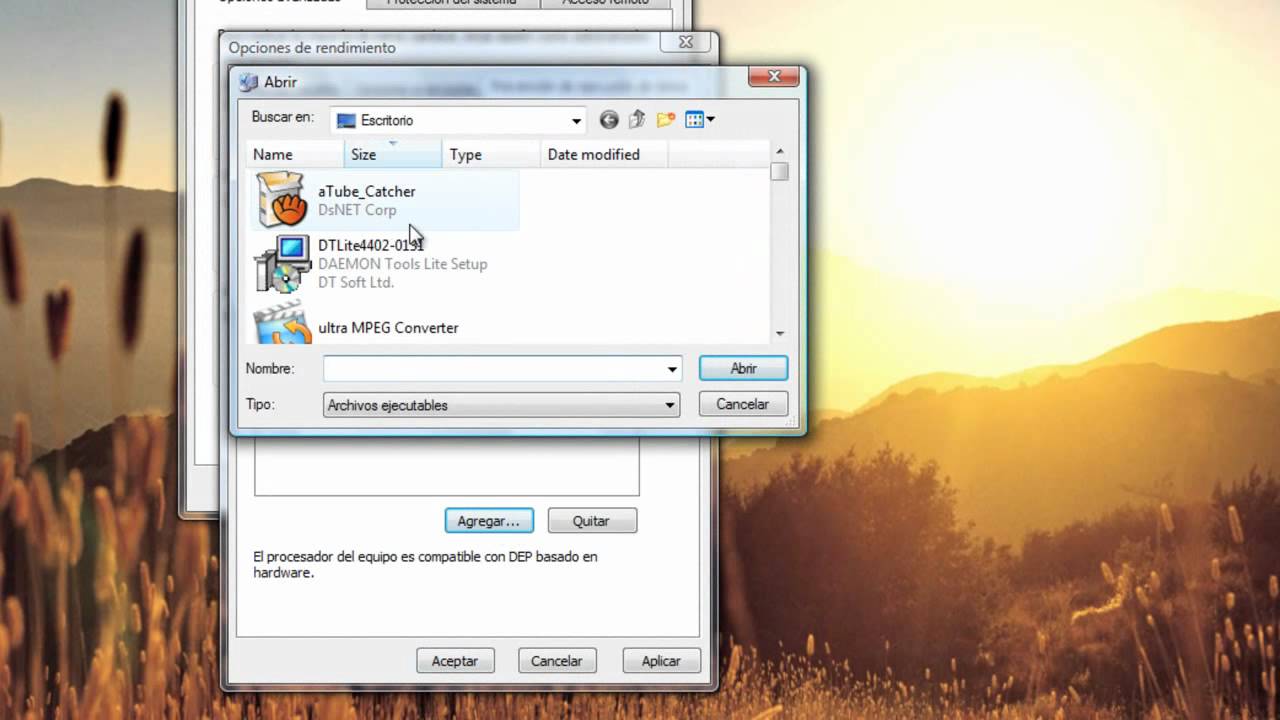This screenshot has height=720, width=1280.
Task: Click Cancelar in Opciones de rendimiento
Action: [x=557, y=661]
